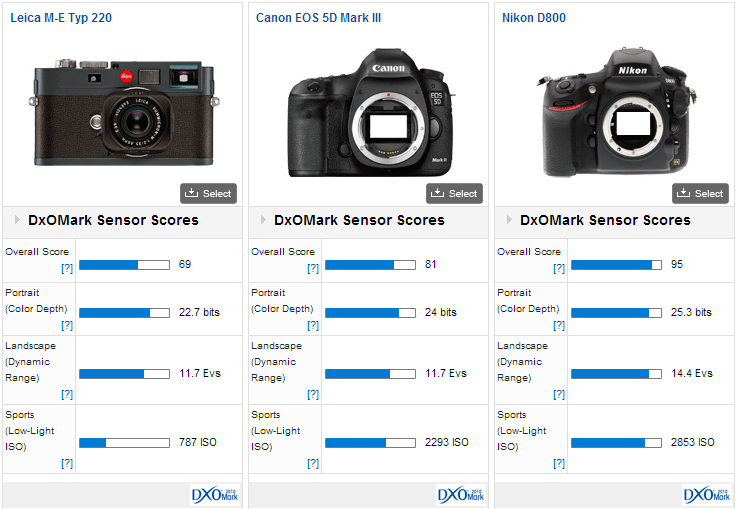Image resolution: width=737 pixels, height=509 pixels.
Task: Toggle the Nikon D800 DxOMark Sensor Scores triangle
Action: (510, 220)
